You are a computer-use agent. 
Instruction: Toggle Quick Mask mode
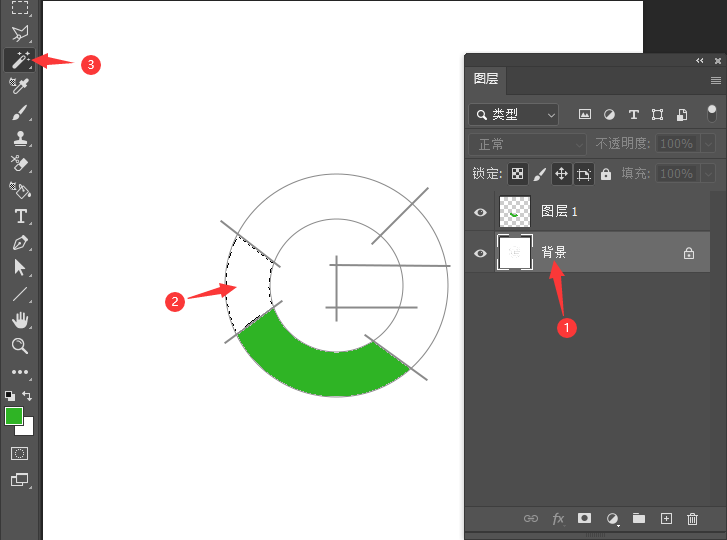[19, 453]
